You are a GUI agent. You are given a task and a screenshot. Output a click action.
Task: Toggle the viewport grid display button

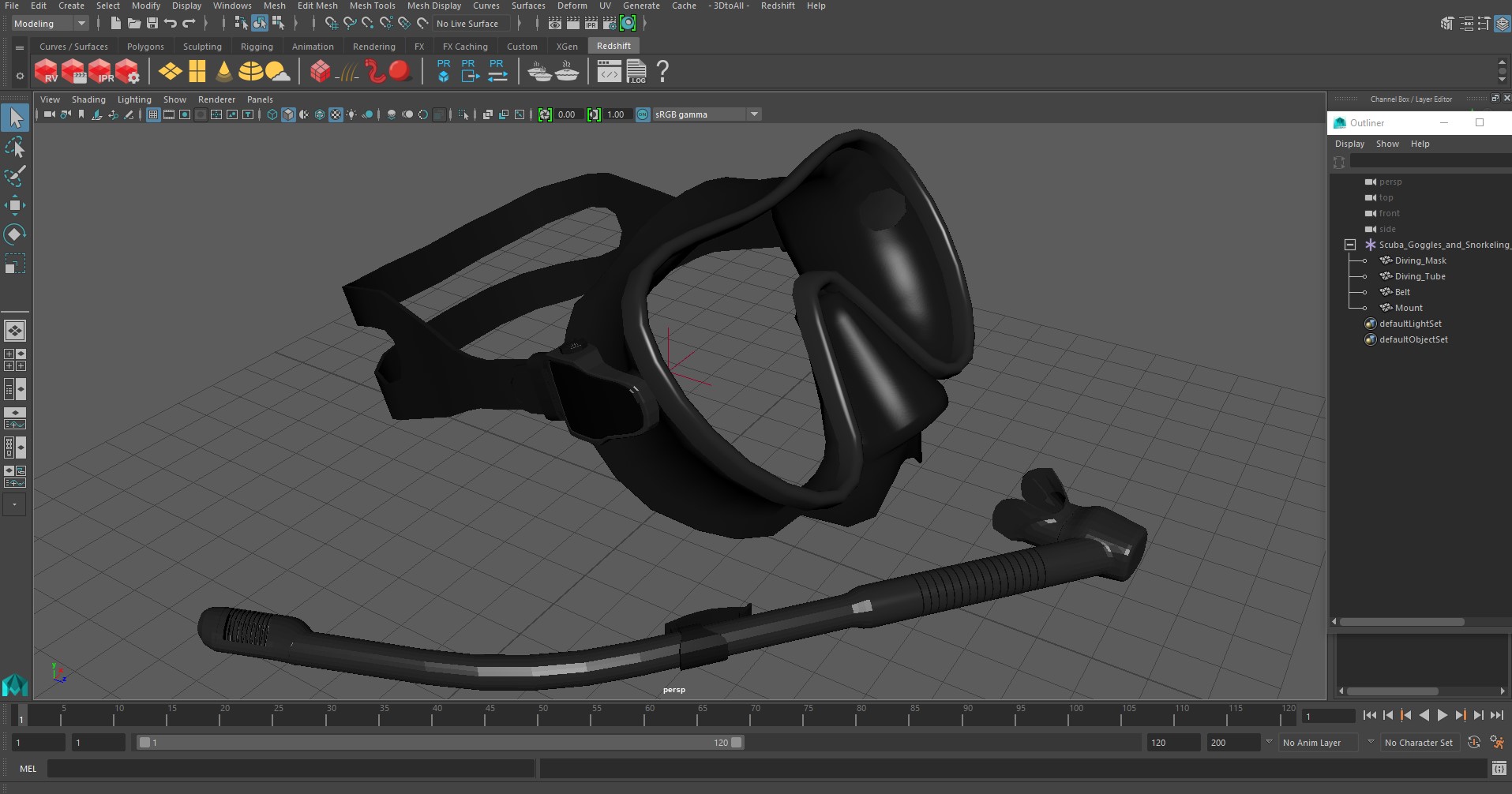[x=153, y=114]
